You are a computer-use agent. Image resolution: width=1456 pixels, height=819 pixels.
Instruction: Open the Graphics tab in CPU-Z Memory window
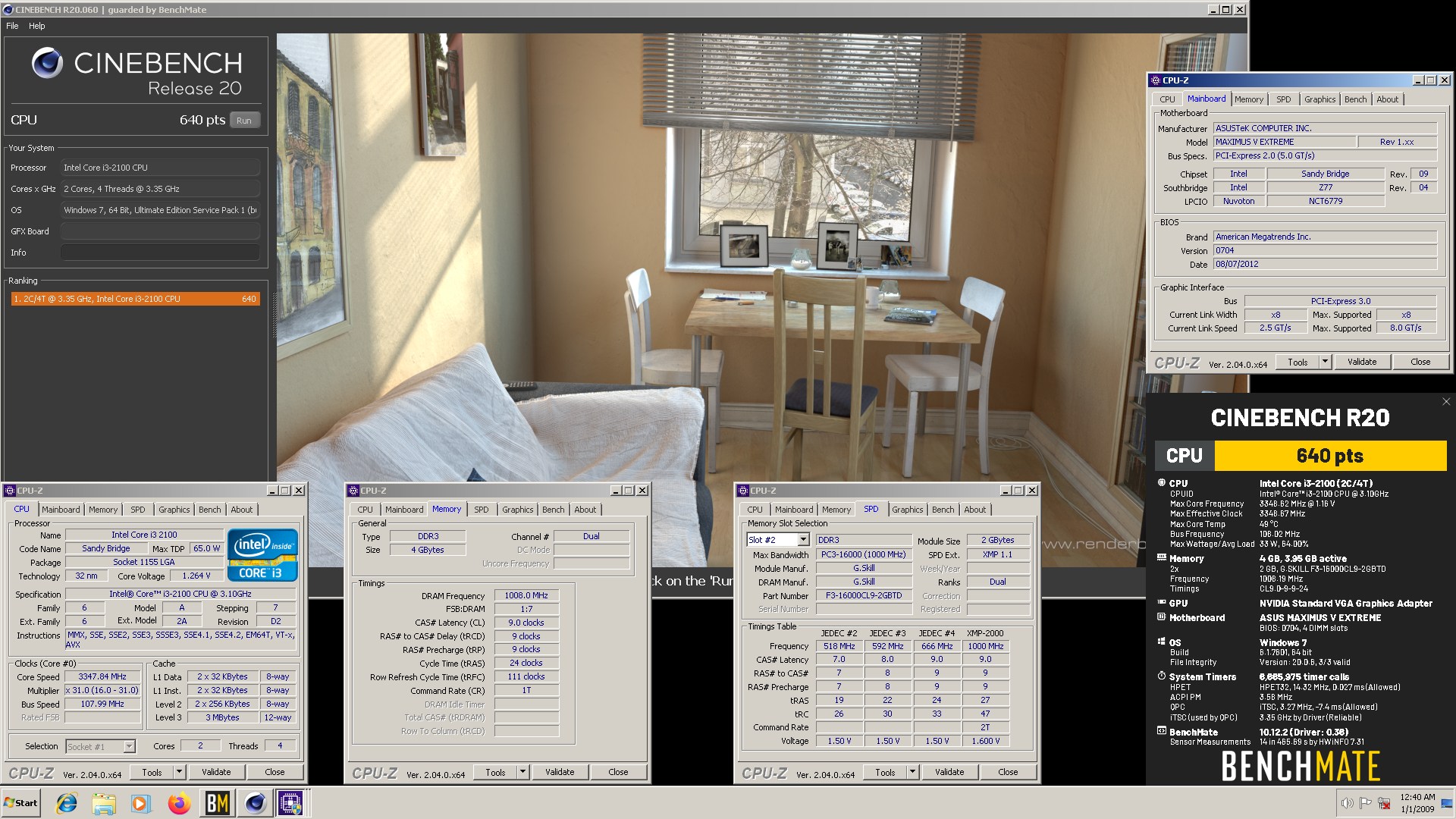517,510
